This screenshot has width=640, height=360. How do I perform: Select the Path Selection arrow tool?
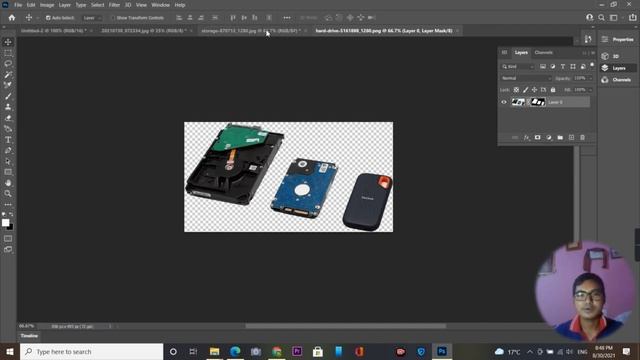point(8,161)
